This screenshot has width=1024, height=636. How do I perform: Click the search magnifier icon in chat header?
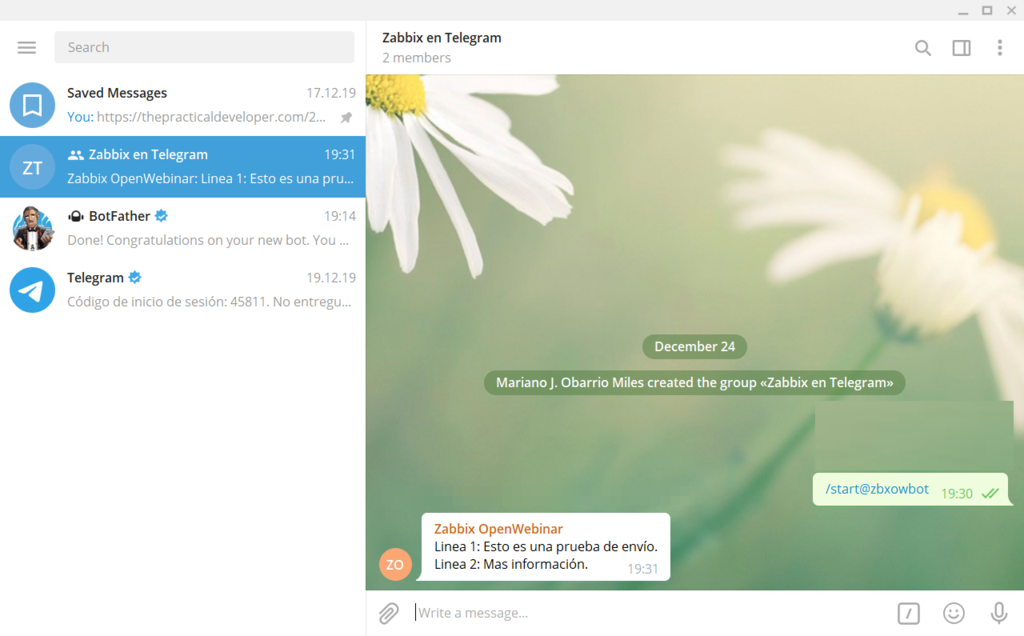(x=923, y=48)
